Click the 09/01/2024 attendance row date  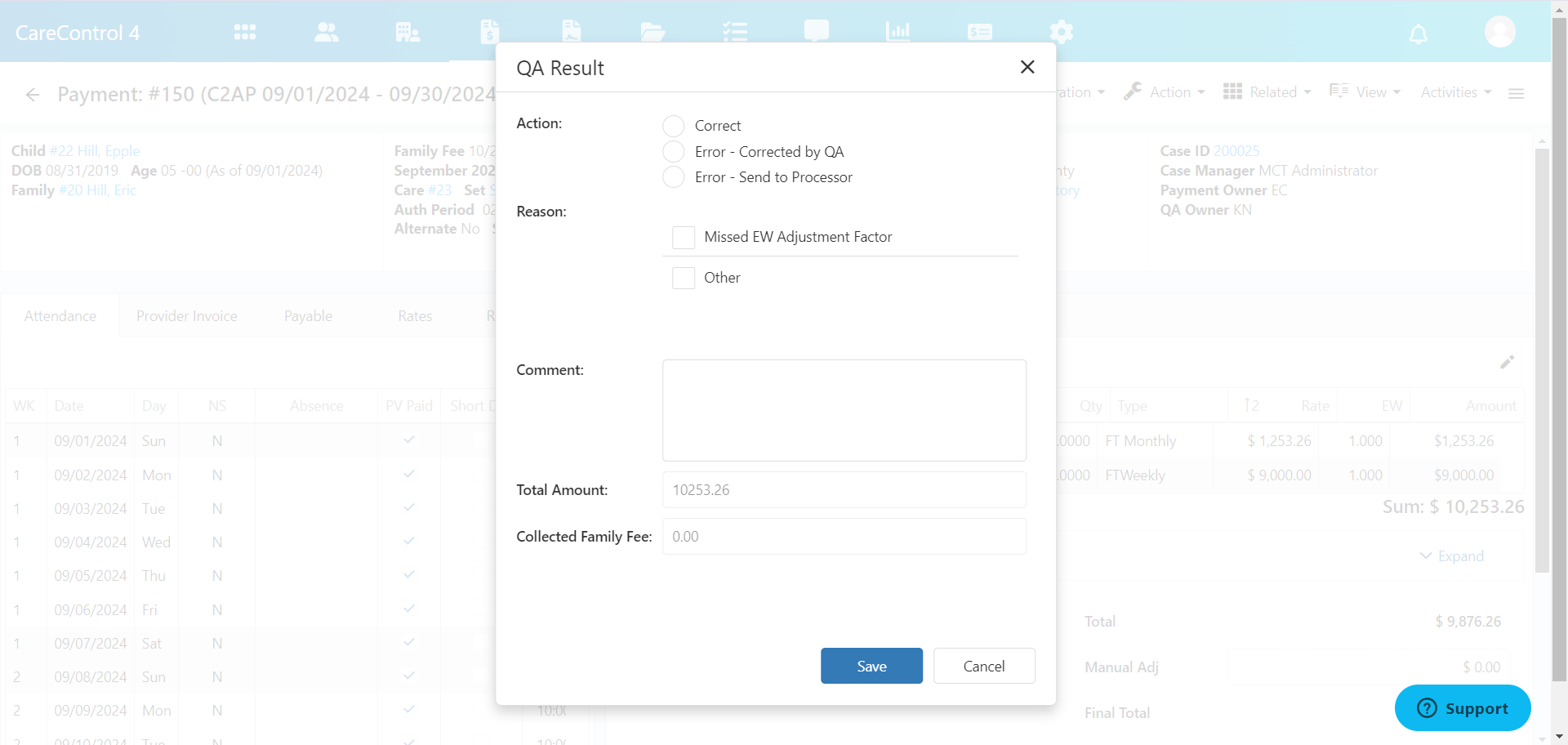pos(91,441)
